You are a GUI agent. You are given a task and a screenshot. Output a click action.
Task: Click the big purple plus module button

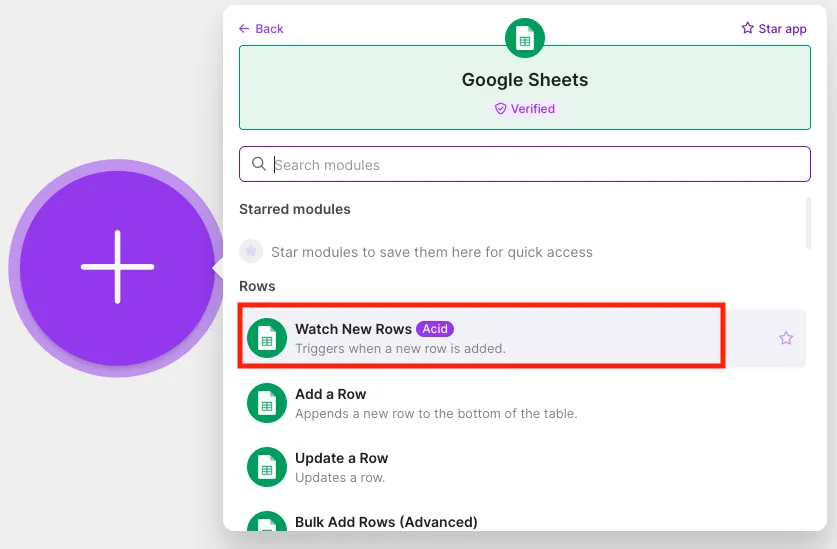117,267
